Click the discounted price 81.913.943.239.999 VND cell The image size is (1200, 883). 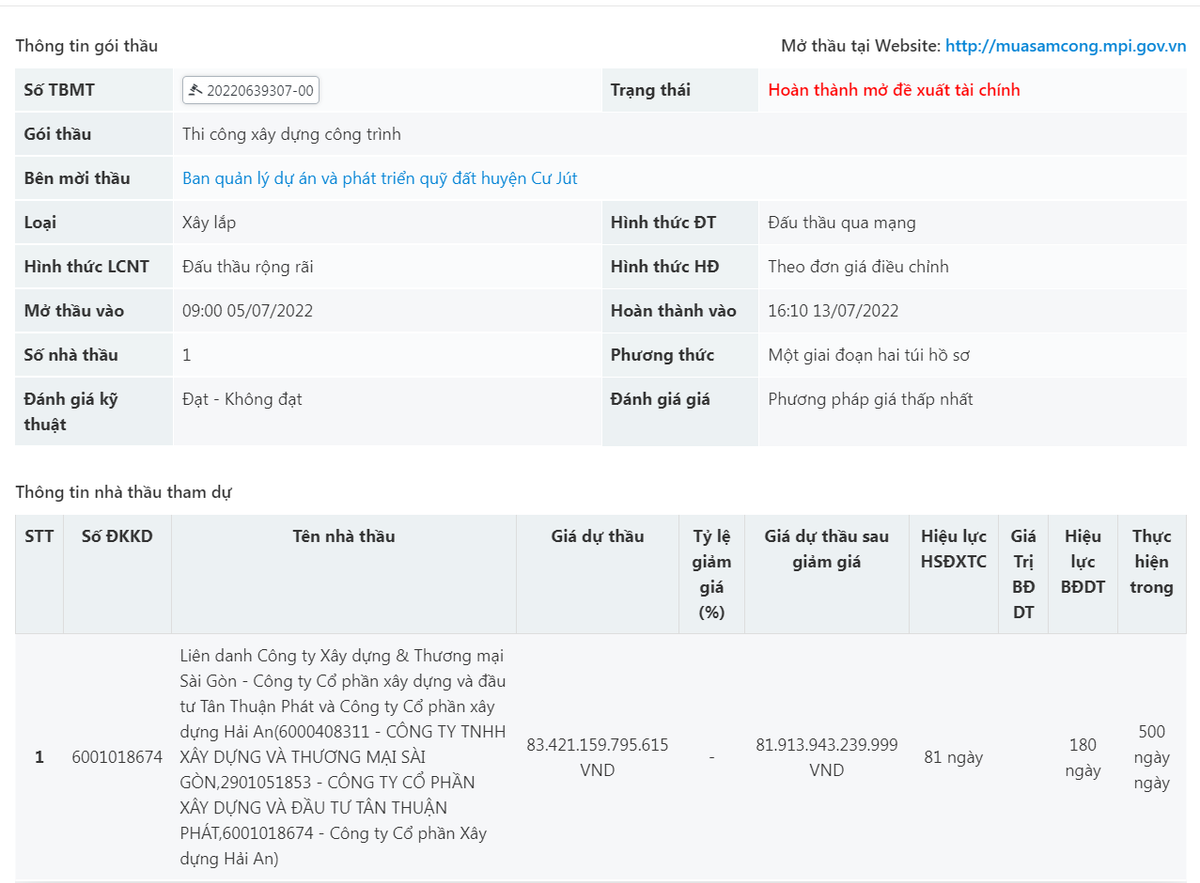(x=826, y=757)
